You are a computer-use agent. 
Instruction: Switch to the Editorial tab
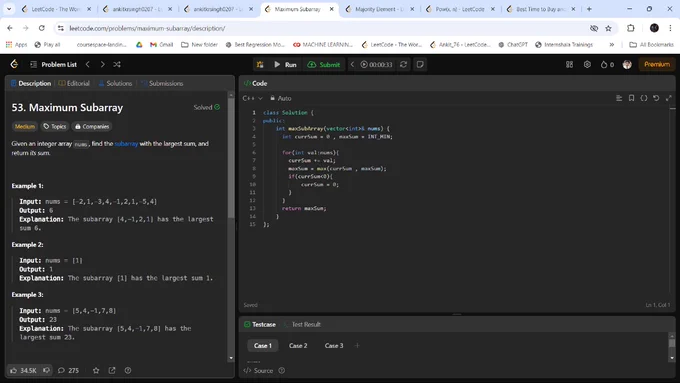[74, 83]
